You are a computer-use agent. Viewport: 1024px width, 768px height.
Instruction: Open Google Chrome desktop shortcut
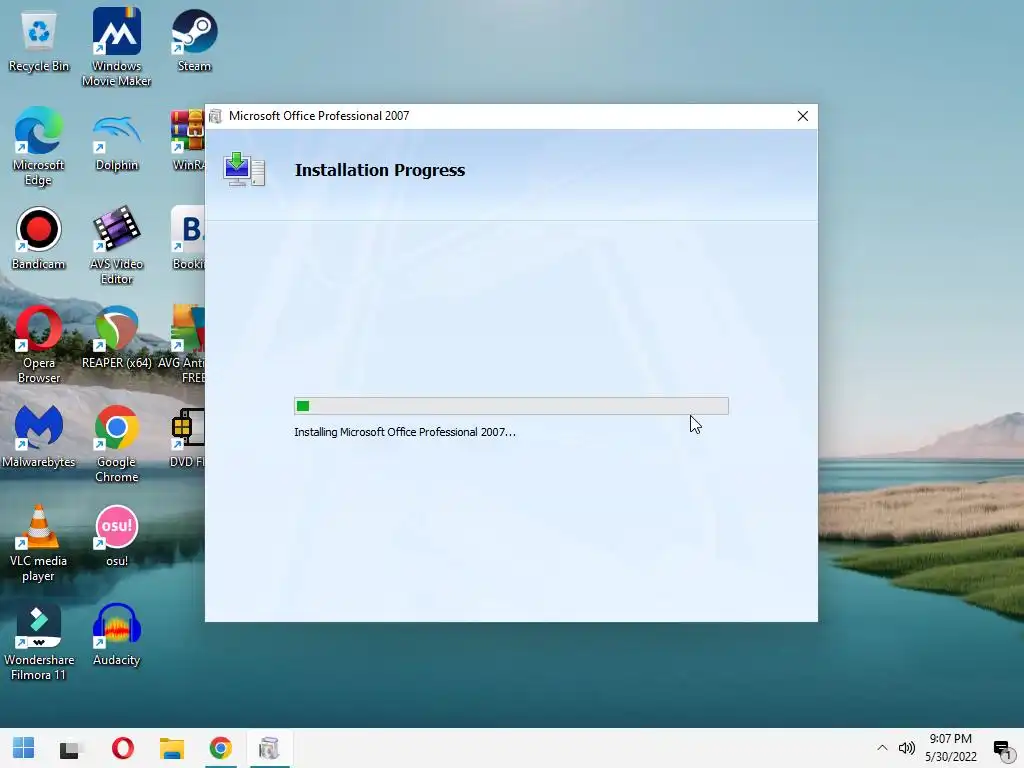point(116,444)
